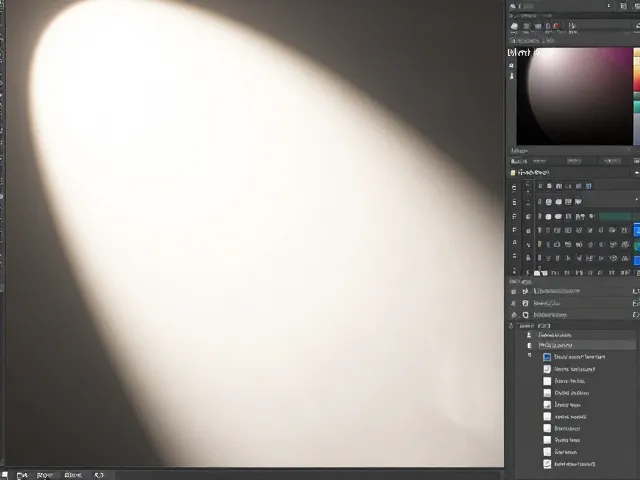Viewport: 640px width, 480px height.
Task: Select the last thumbnail in the list
Action: pyautogui.click(x=547, y=464)
